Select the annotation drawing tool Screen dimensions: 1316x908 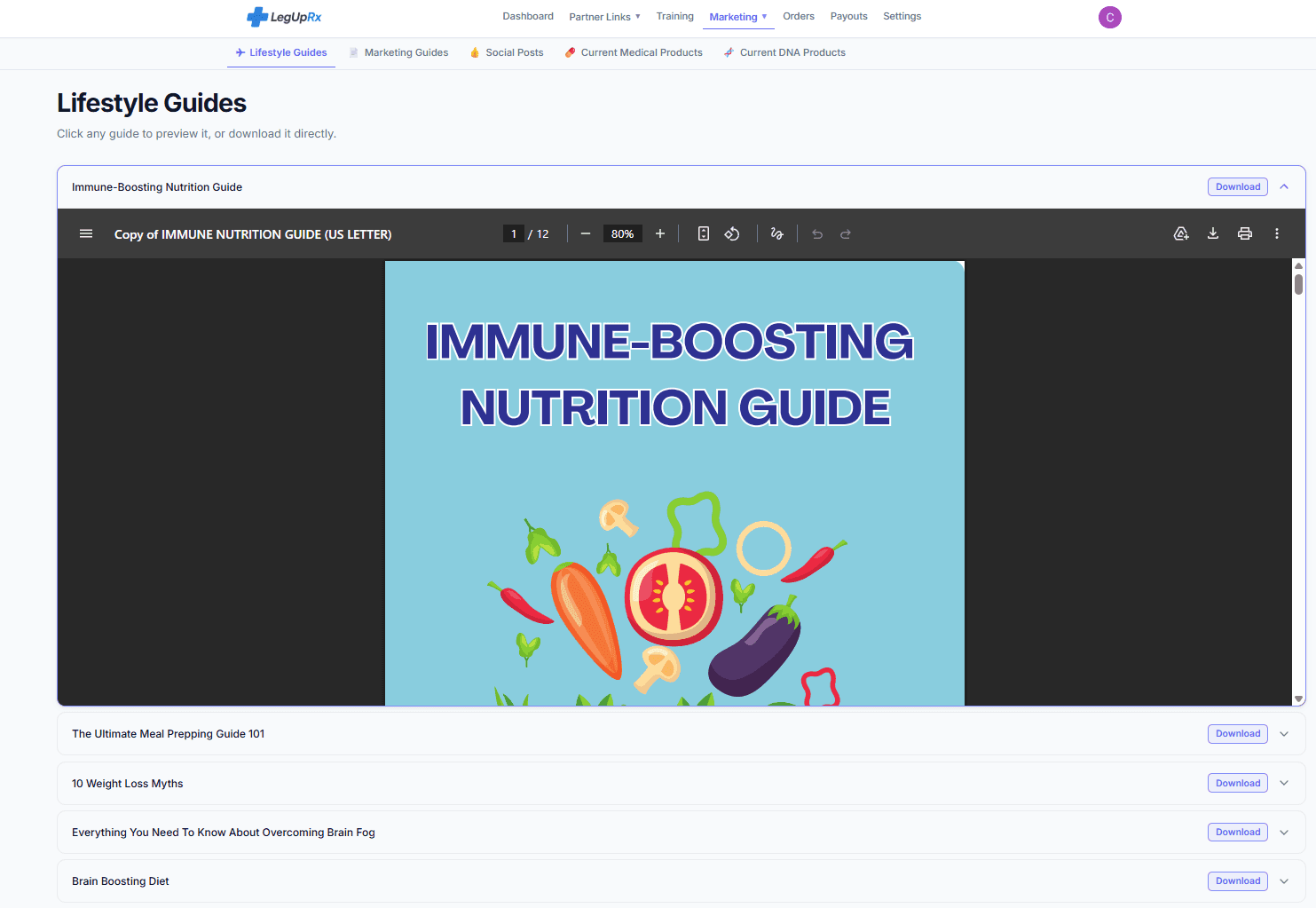pos(776,233)
